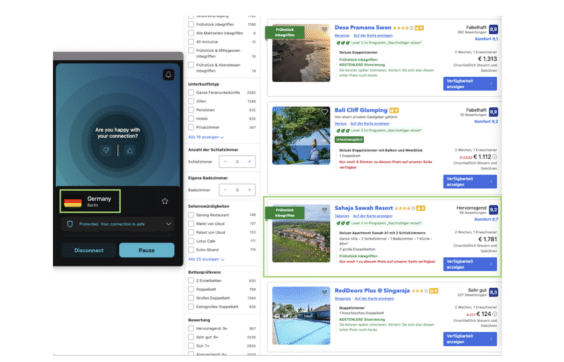Increase Schlafzimmer count with plus icon
Viewport: 564px width, 362px height.
pos(249,162)
